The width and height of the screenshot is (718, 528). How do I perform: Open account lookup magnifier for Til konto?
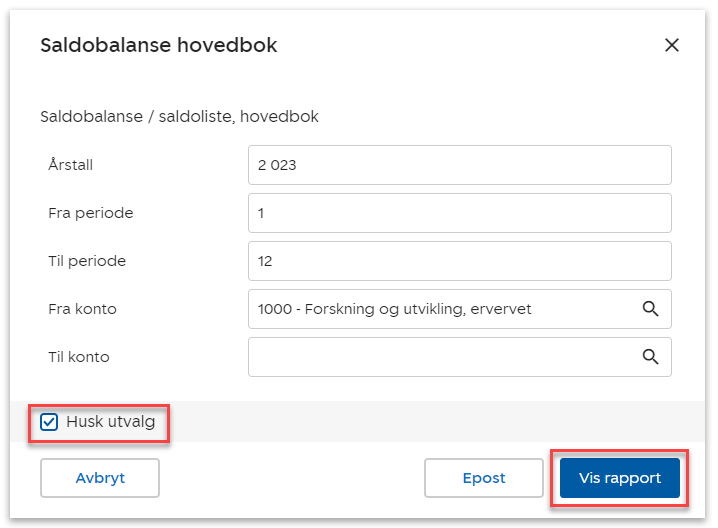click(x=650, y=357)
